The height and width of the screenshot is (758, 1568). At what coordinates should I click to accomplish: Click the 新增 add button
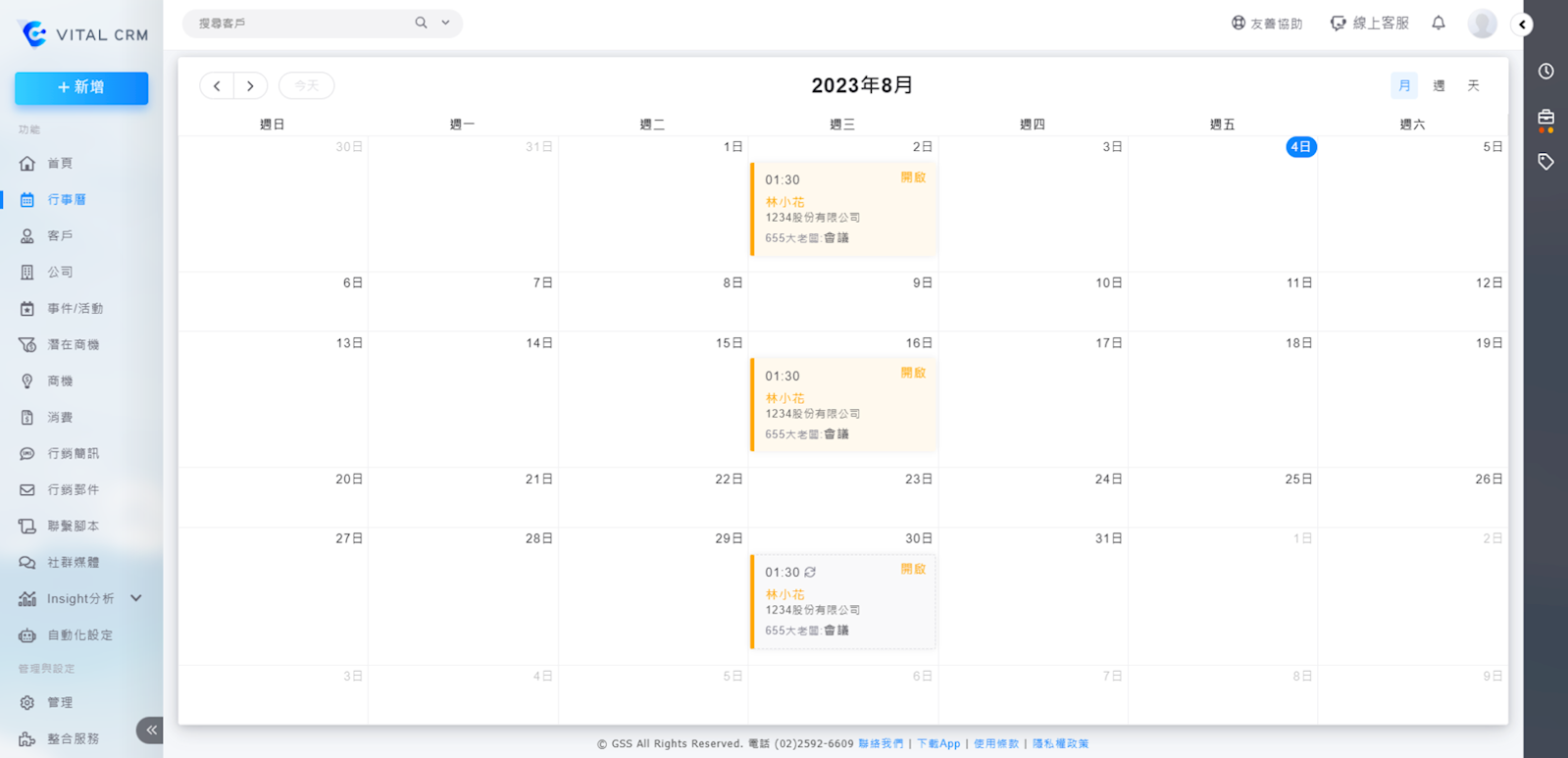[81, 88]
